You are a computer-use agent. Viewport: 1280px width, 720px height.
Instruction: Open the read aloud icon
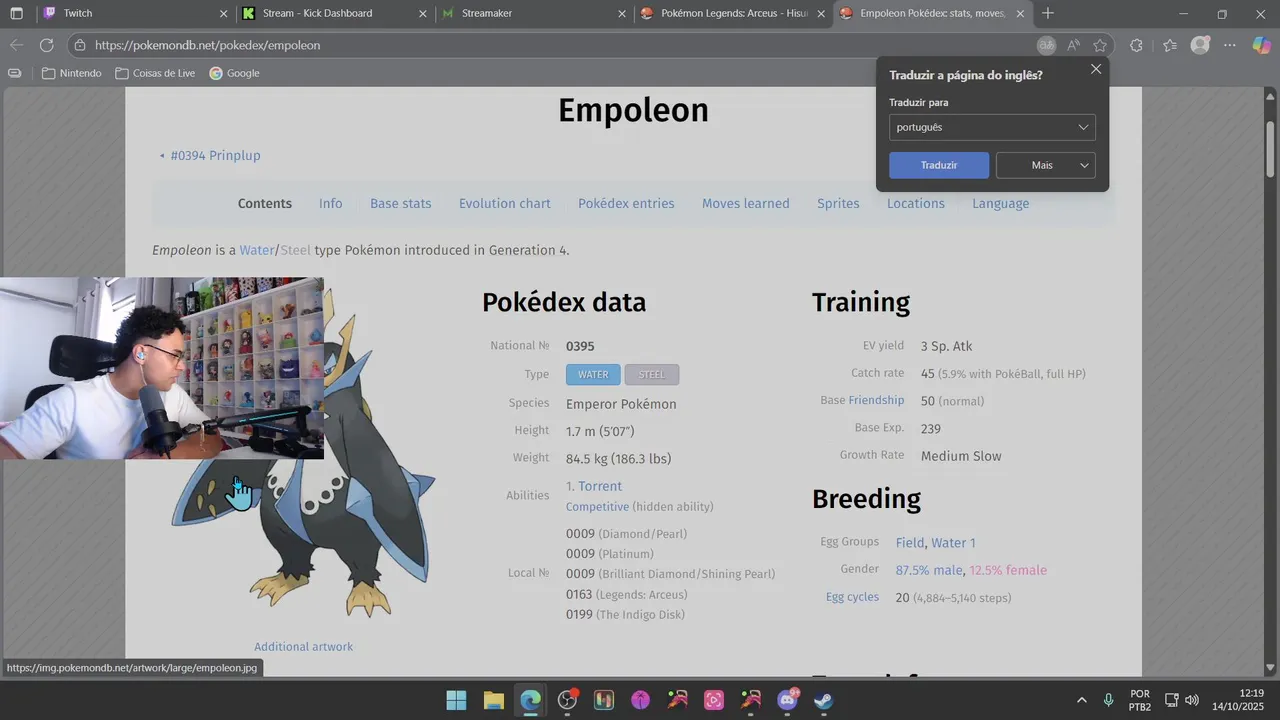[1073, 45]
